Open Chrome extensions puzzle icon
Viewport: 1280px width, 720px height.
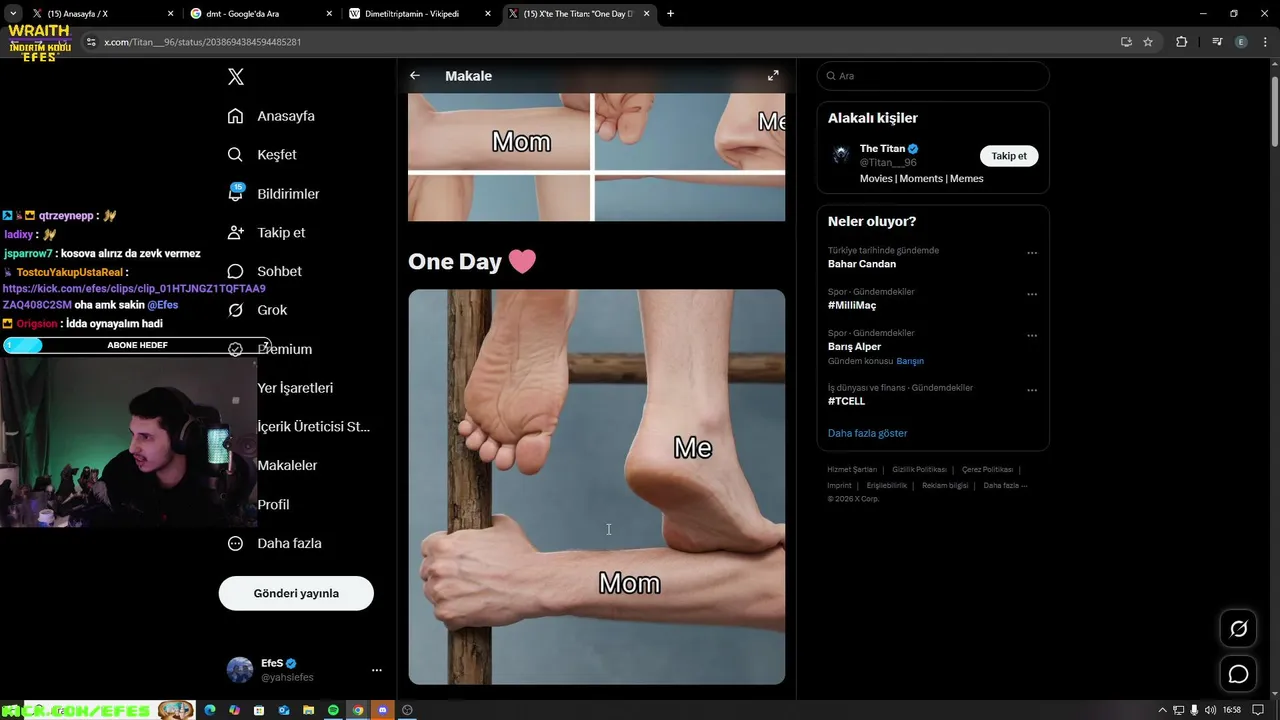coord(1181,42)
